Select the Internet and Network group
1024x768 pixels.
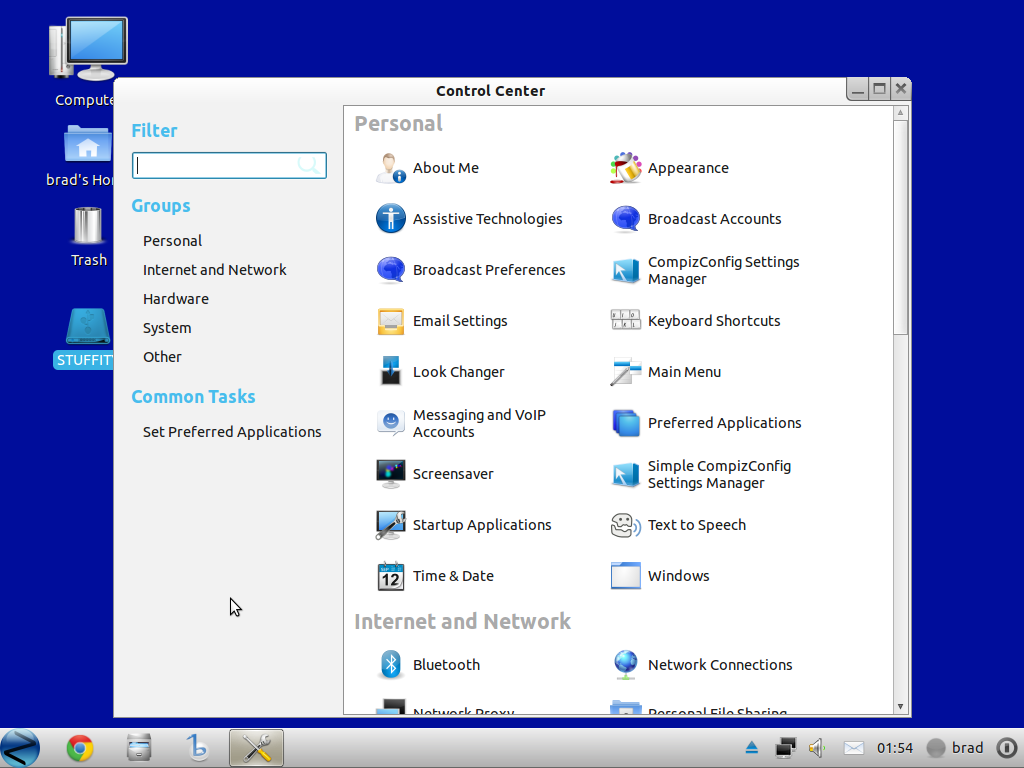tap(215, 270)
